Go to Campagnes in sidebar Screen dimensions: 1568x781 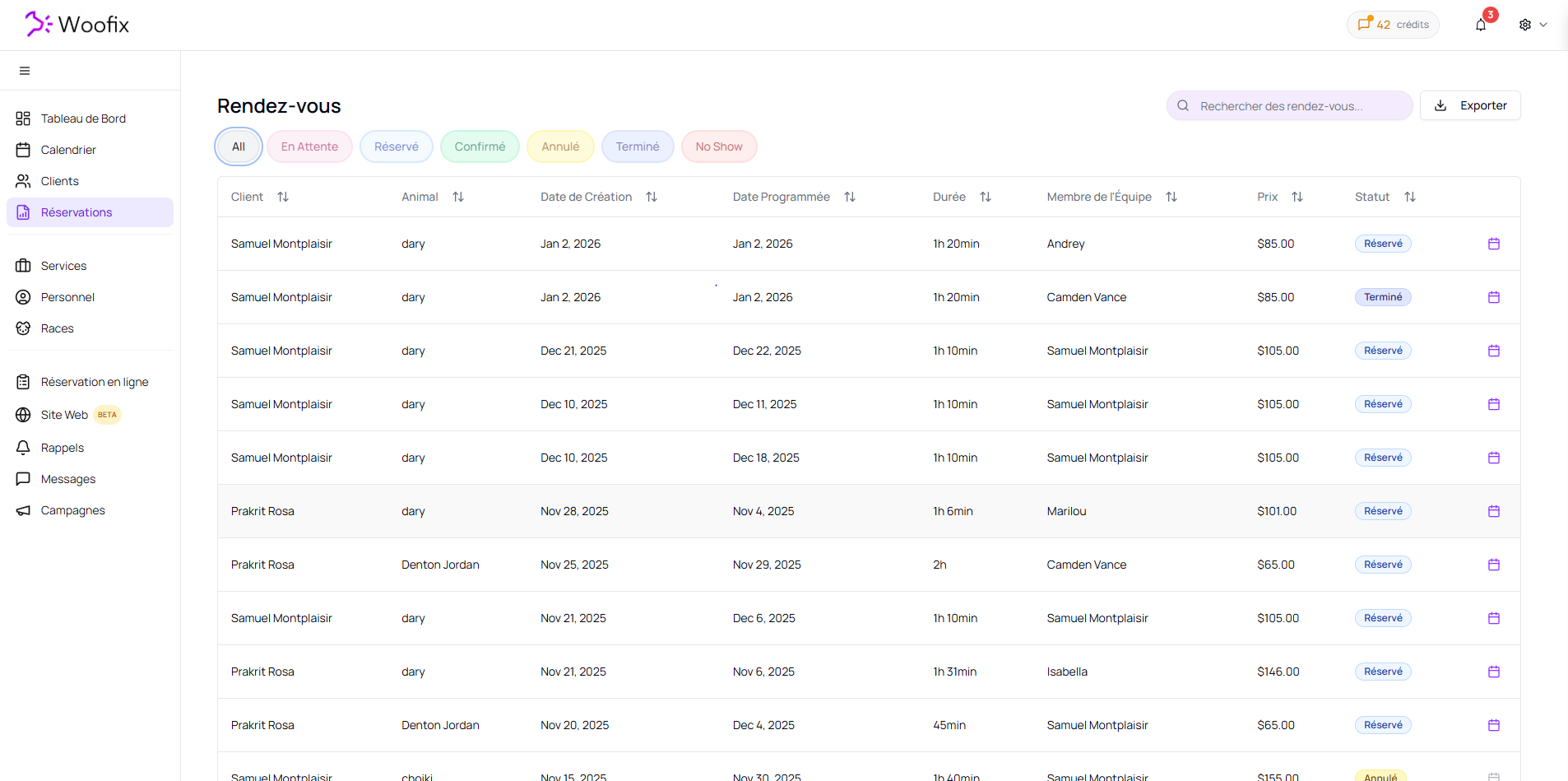72,510
